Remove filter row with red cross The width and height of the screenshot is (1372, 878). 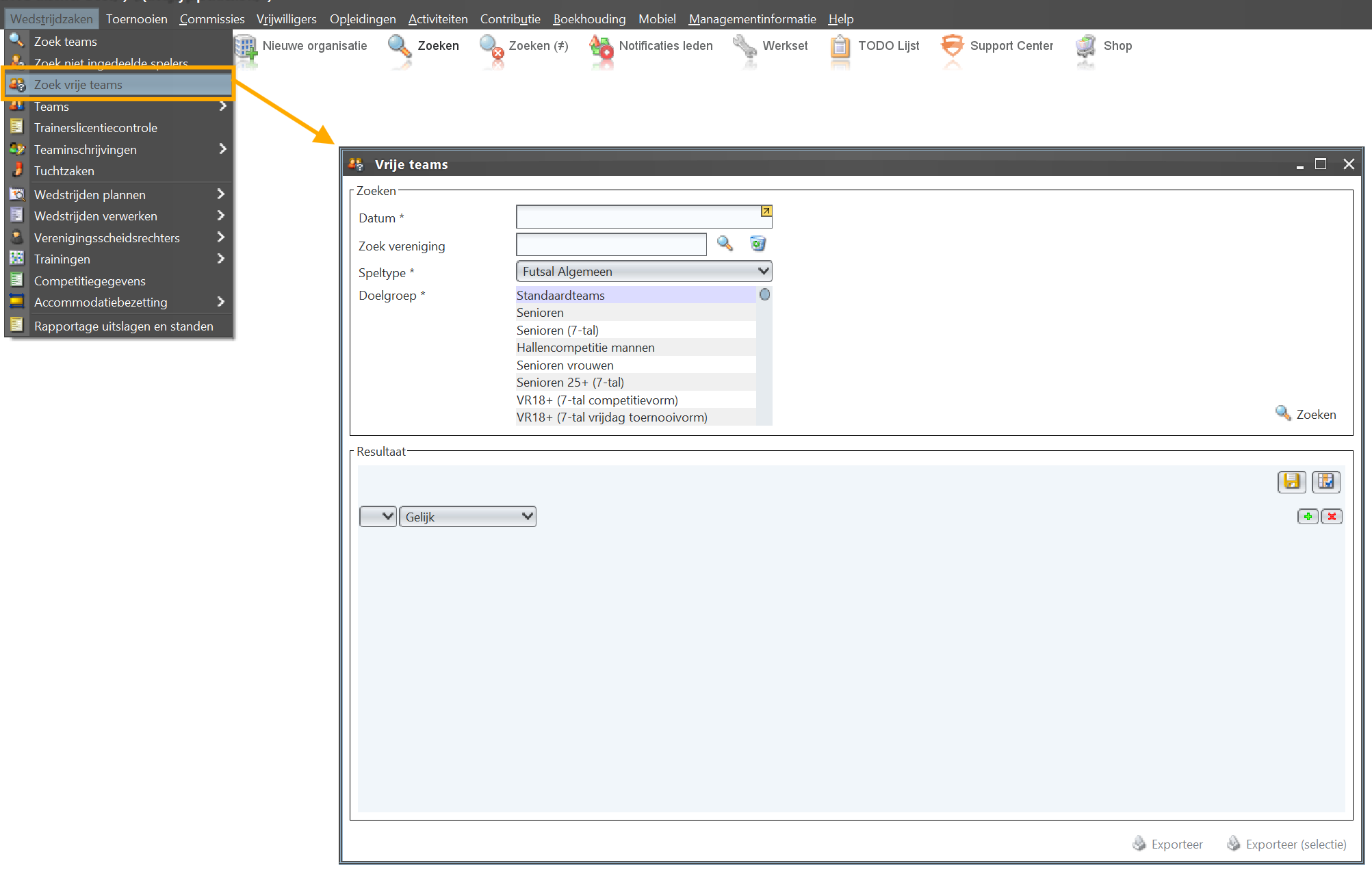[x=1332, y=517]
